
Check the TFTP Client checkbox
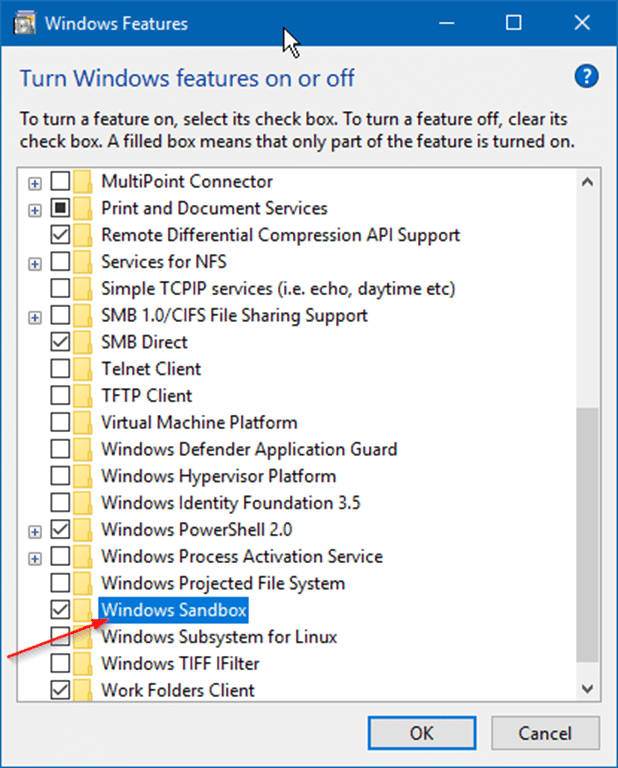pyautogui.click(x=60, y=395)
